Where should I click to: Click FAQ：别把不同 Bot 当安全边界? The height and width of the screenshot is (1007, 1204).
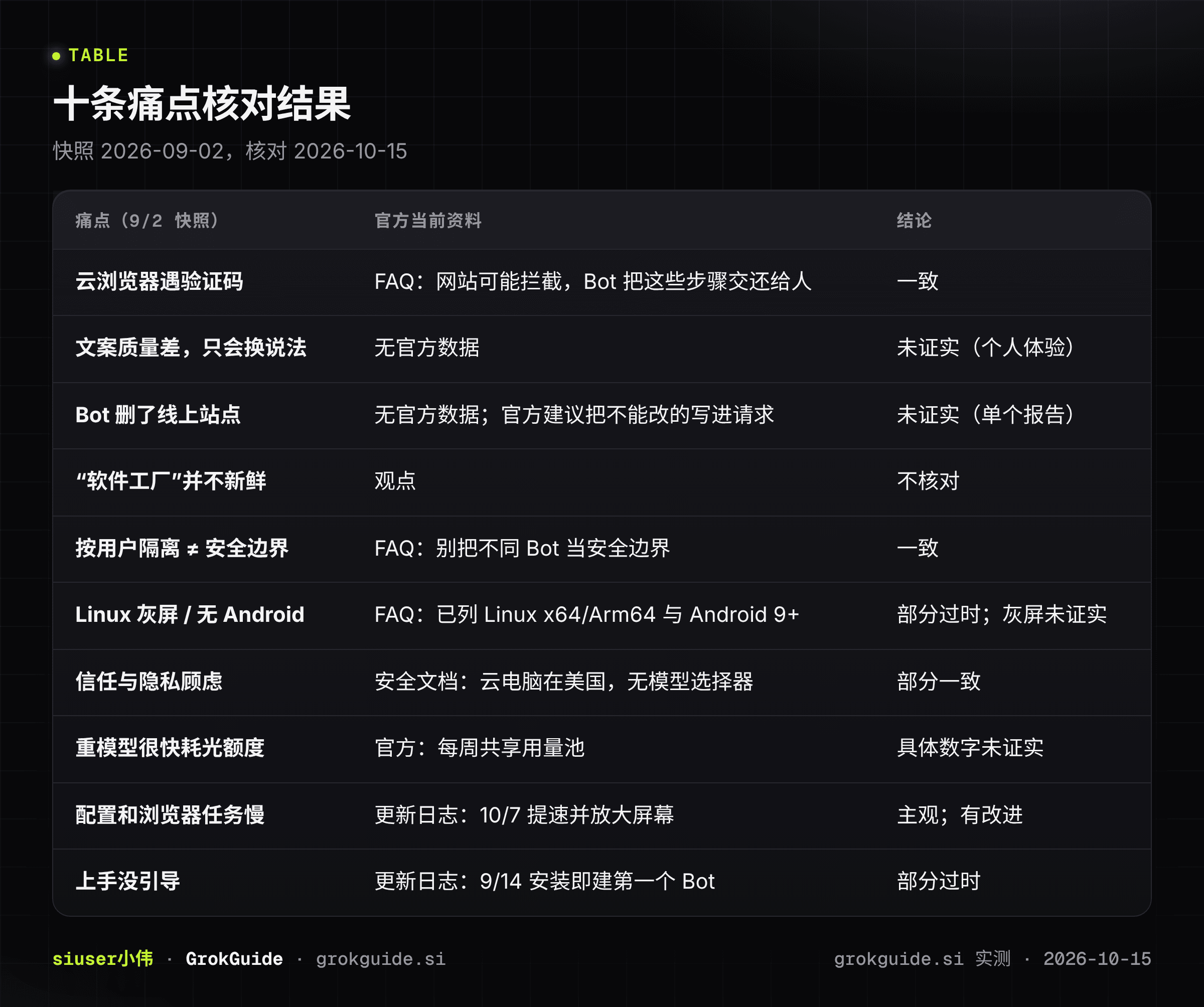pyautogui.click(x=522, y=548)
